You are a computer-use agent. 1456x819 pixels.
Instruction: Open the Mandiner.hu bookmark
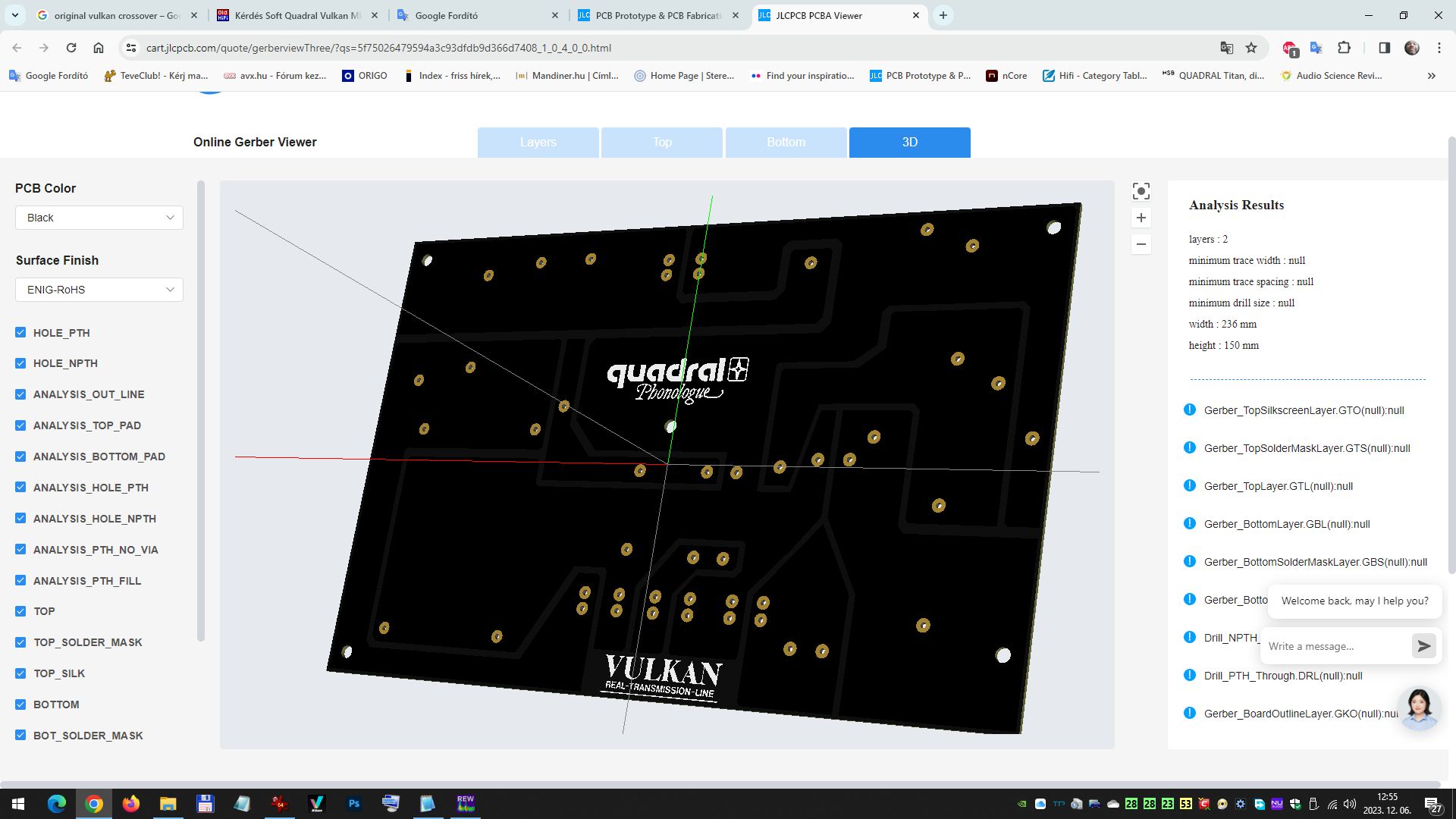(x=567, y=76)
